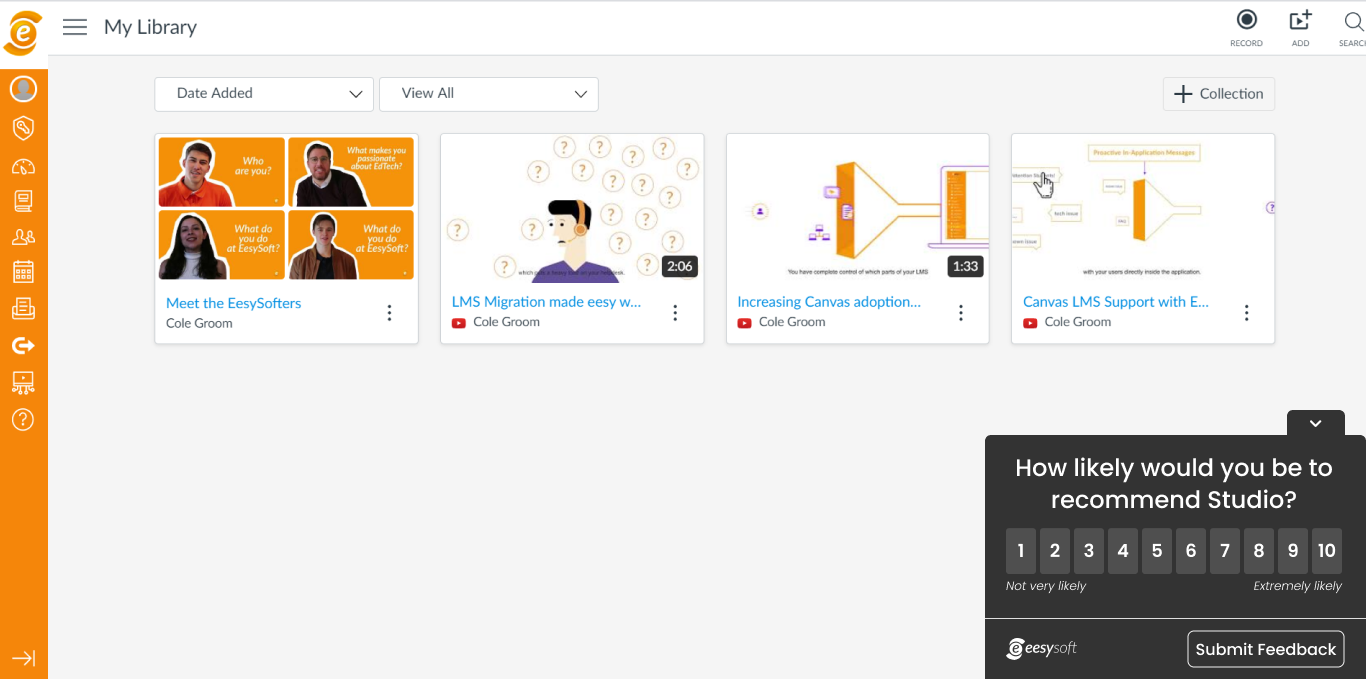Rate recommendation as 5
This screenshot has height=679, width=1366.
coord(1157,551)
